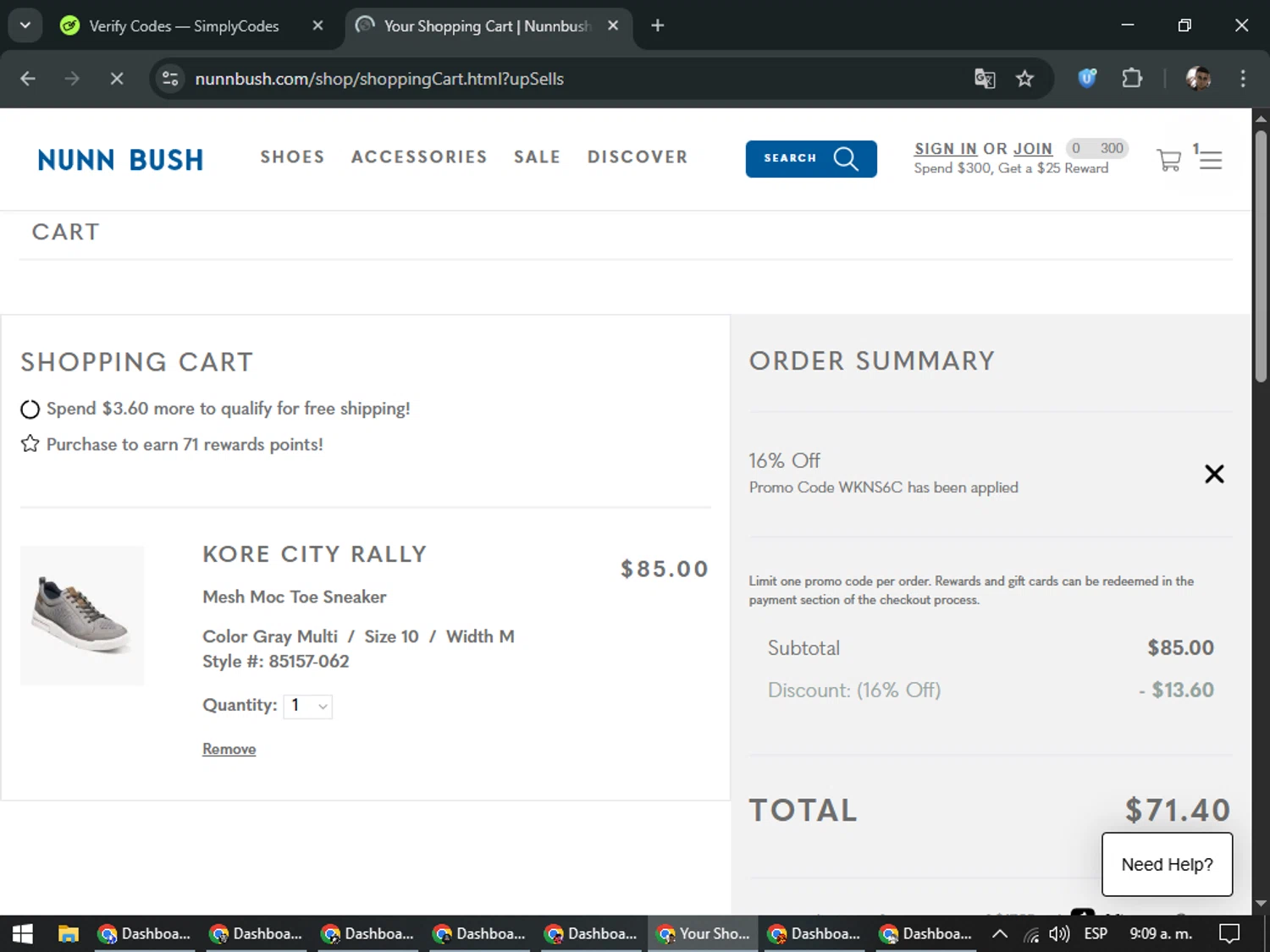Click the blue SEARCH button
The height and width of the screenshot is (952, 1270).
pos(811,158)
